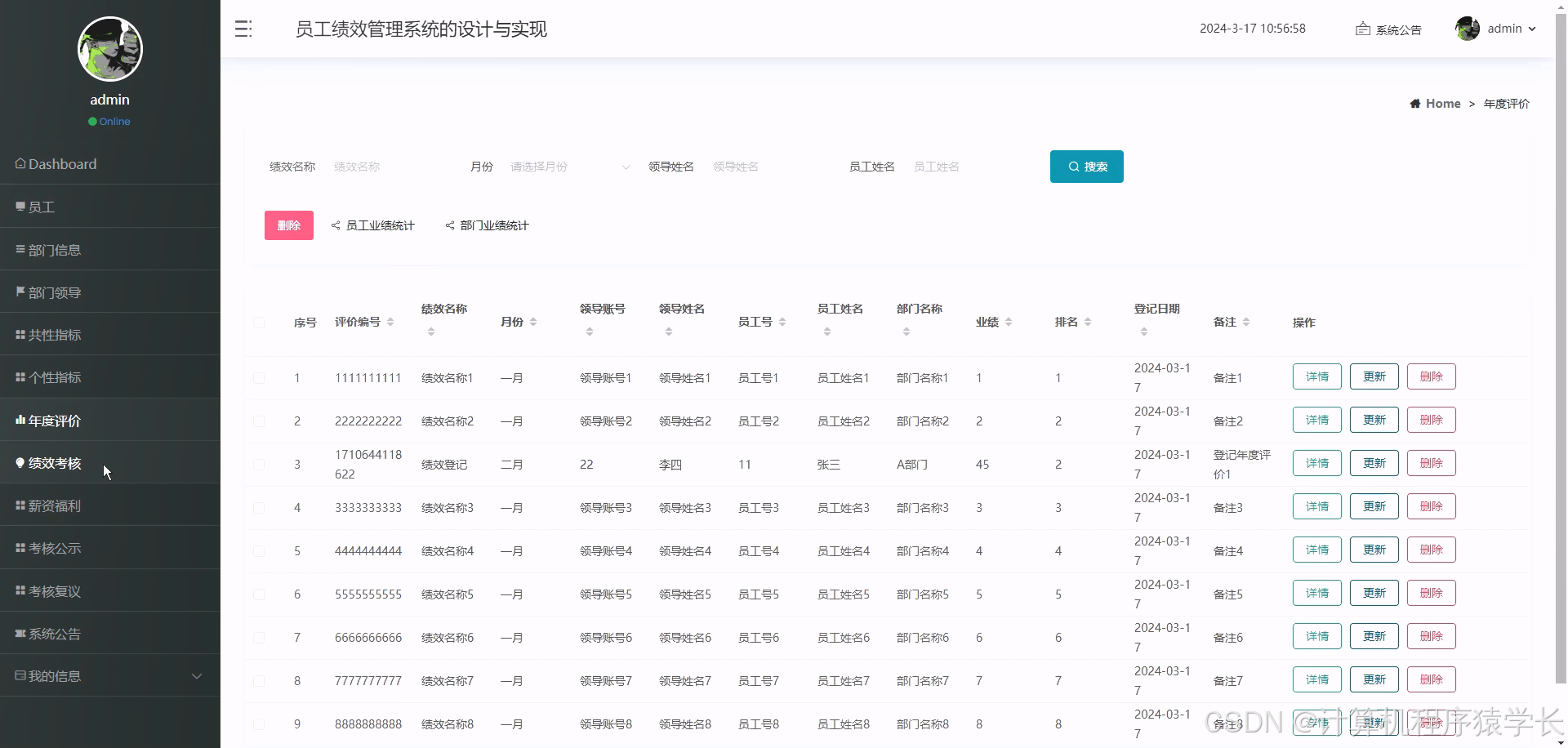Click the Home breadcrumb house icon
Screen dimensions: 1568x748
(x=1414, y=104)
